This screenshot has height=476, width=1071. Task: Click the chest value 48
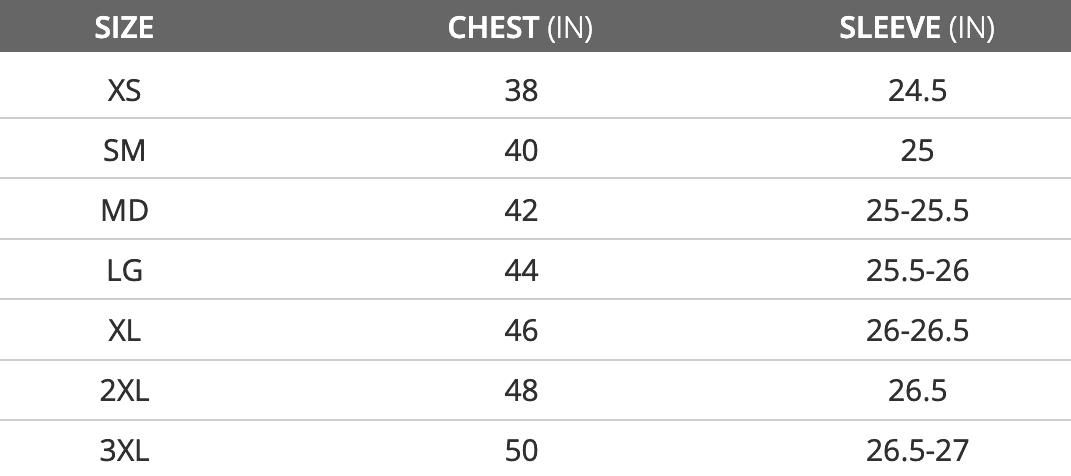click(521, 390)
